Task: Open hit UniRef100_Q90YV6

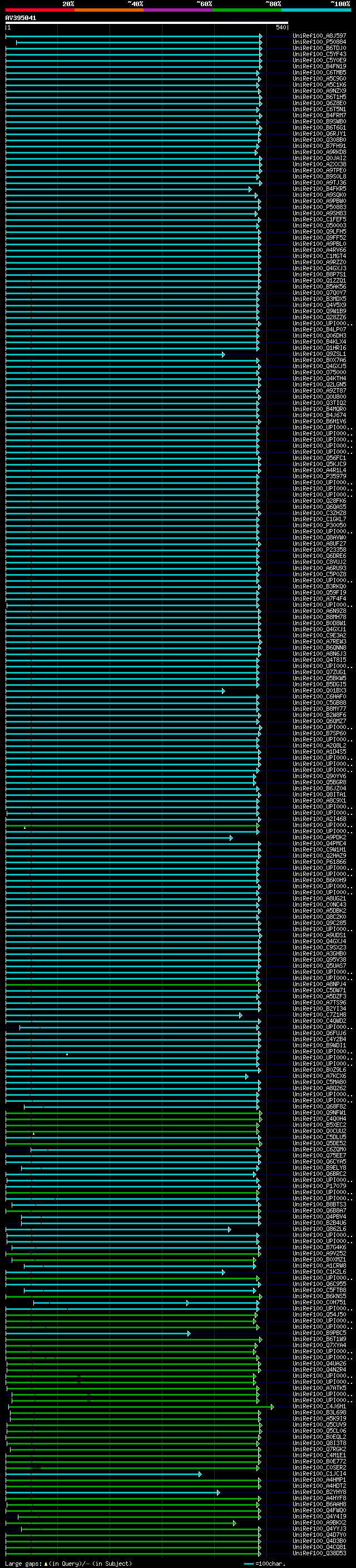Action: [x=319, y=776]
